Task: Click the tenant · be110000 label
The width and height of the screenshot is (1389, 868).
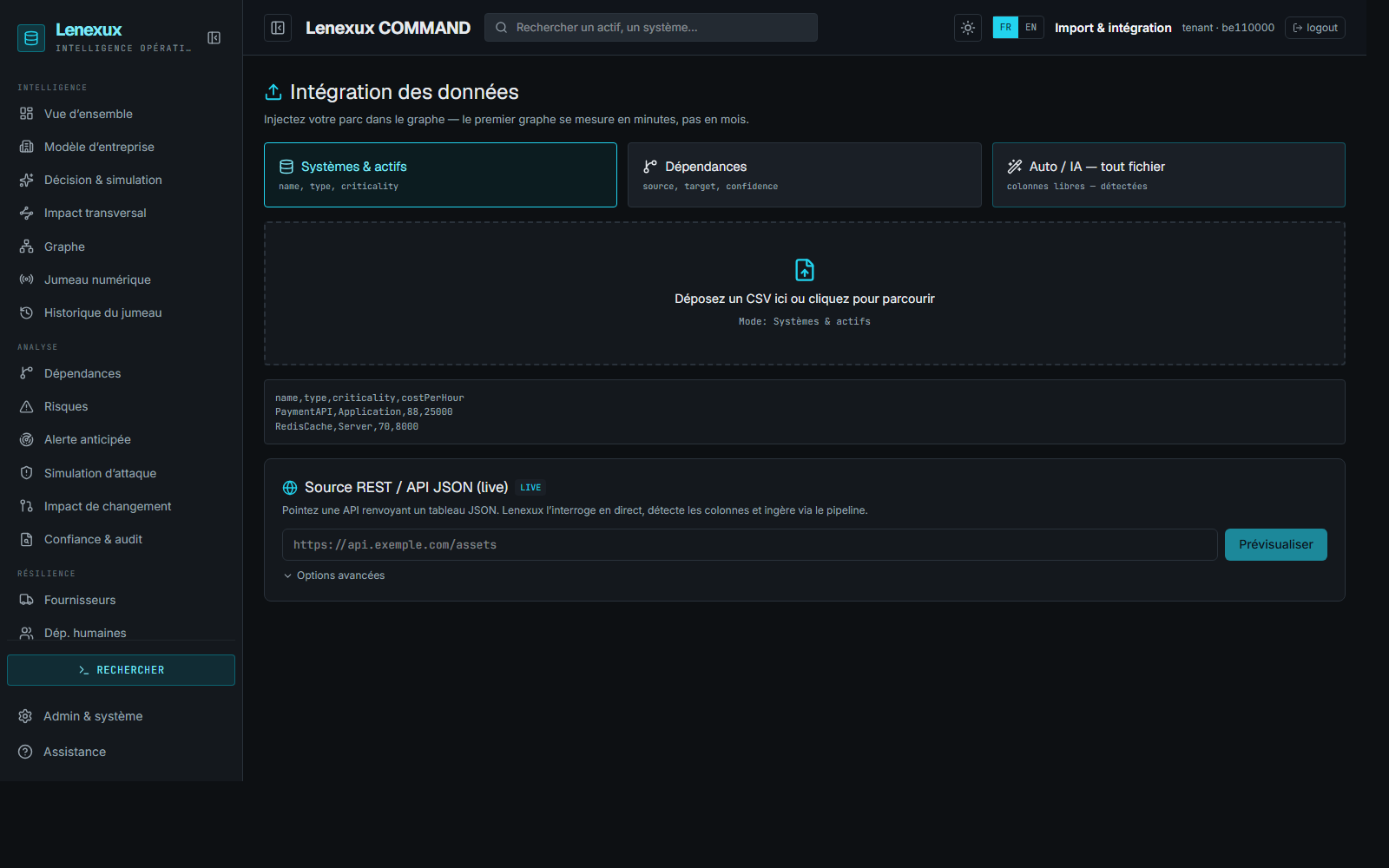Action: (x=1228, y=28)
